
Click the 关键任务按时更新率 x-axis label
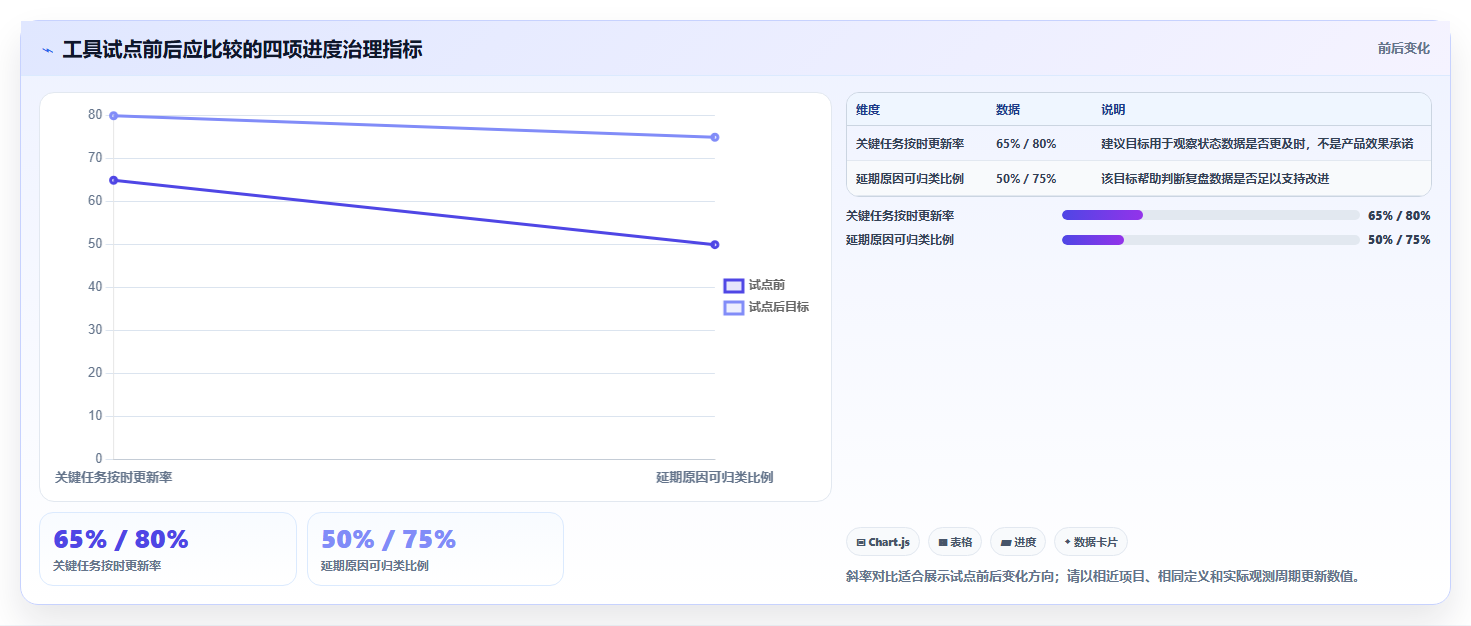[x=114, y=478]
